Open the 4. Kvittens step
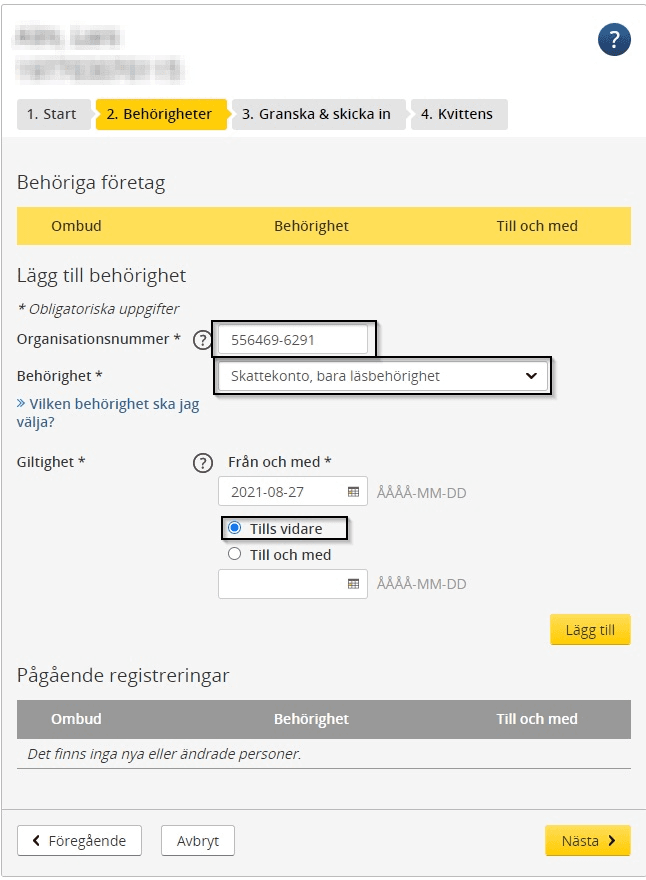 click(458, 114)
